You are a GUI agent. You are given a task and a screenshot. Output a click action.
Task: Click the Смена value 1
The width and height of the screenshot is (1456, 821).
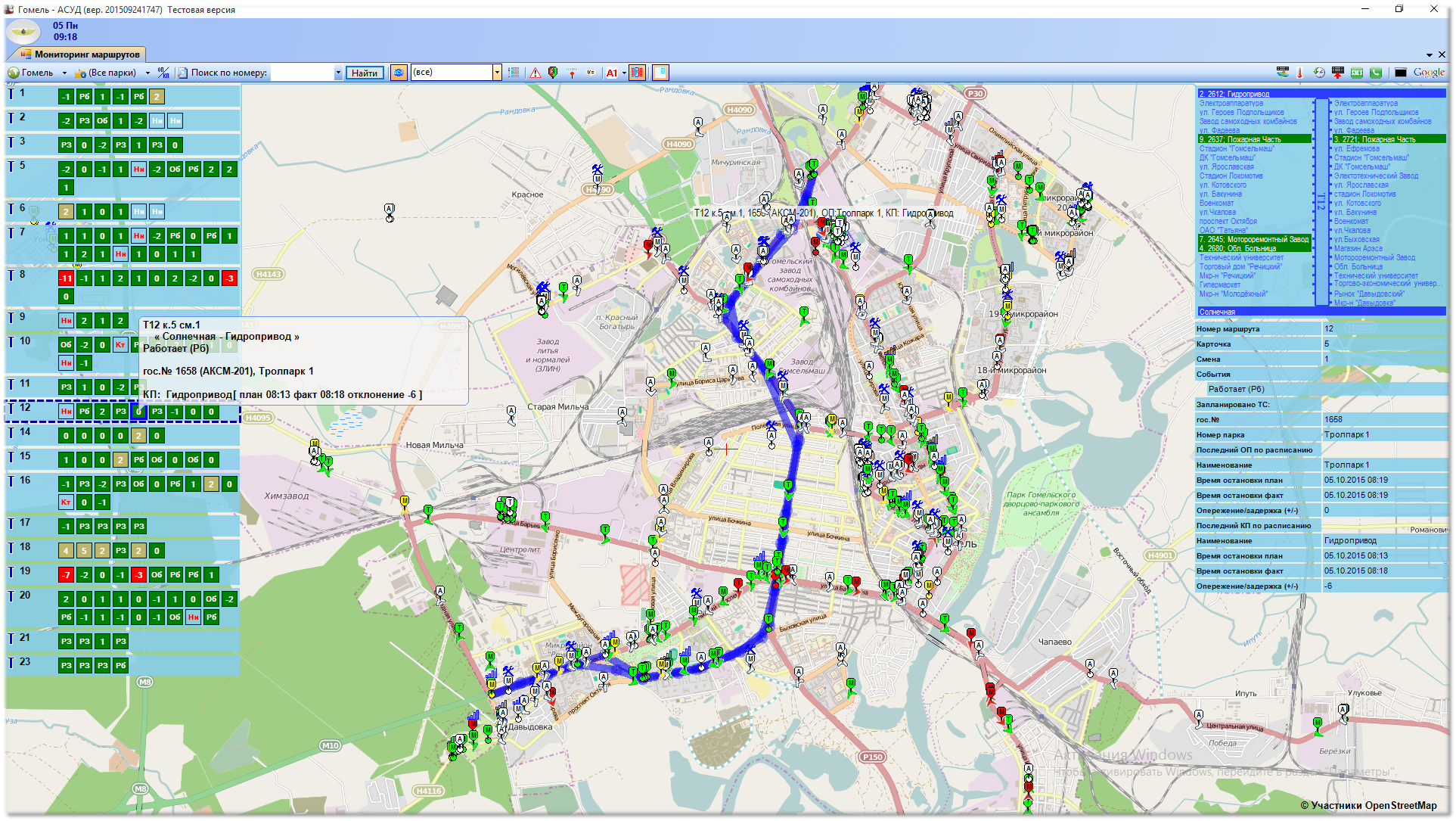(x=1383, y=359)
